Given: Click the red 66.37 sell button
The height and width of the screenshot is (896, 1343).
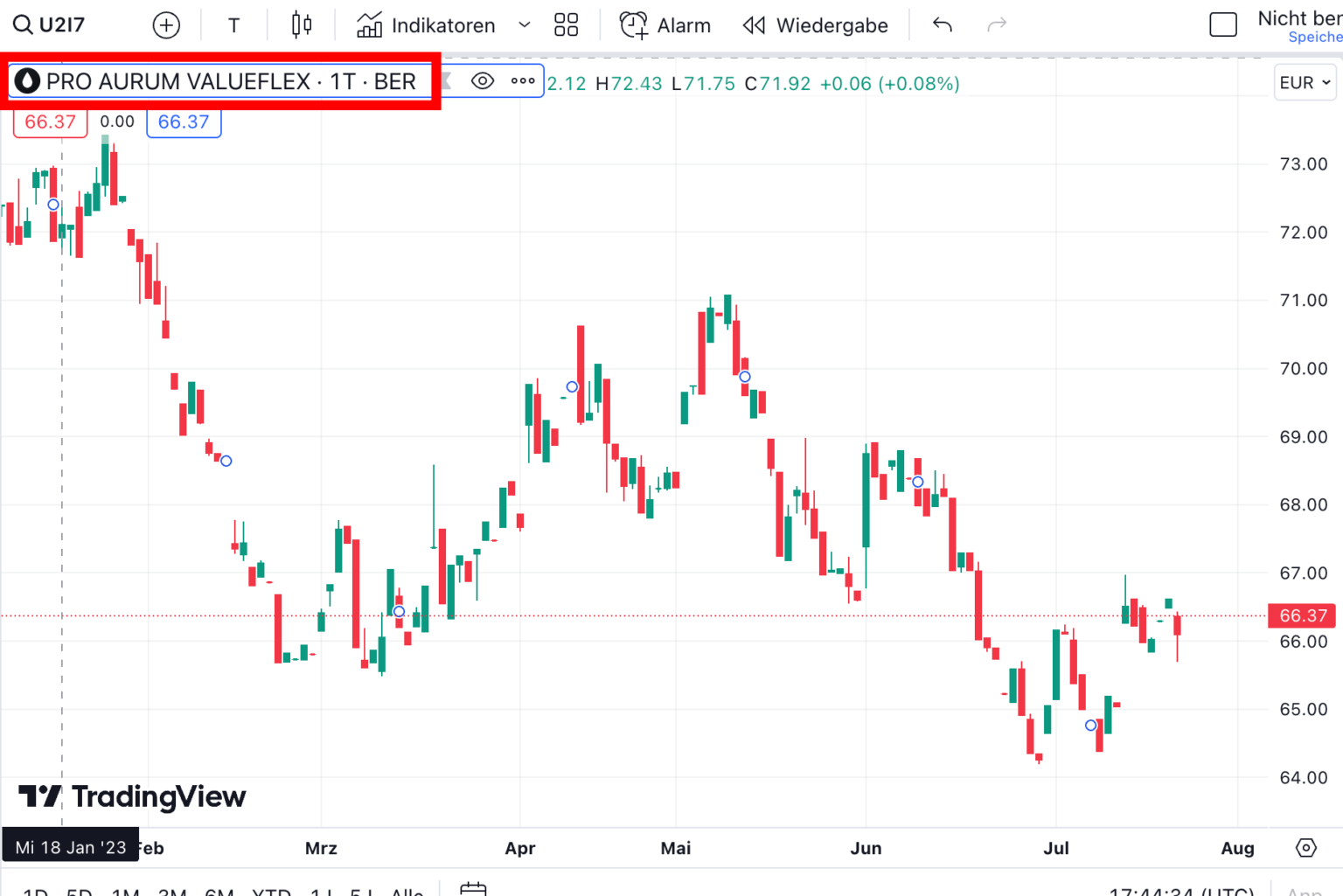Looking at the screenshot, I should coord(51,122).
